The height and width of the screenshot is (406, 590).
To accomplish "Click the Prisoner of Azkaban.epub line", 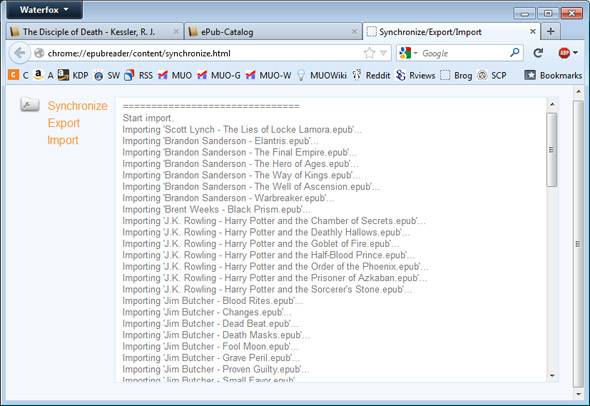I will [275, 278].
